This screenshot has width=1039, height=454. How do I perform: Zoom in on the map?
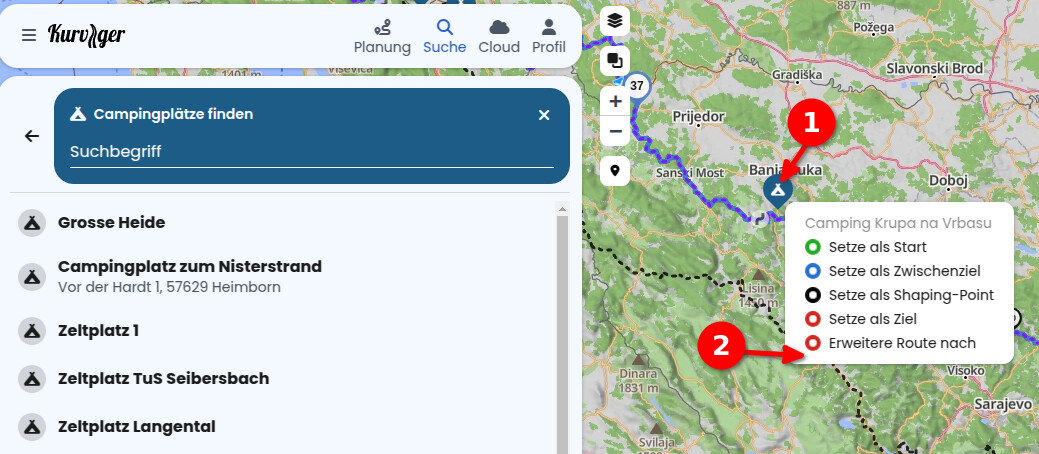pos(615,101)
